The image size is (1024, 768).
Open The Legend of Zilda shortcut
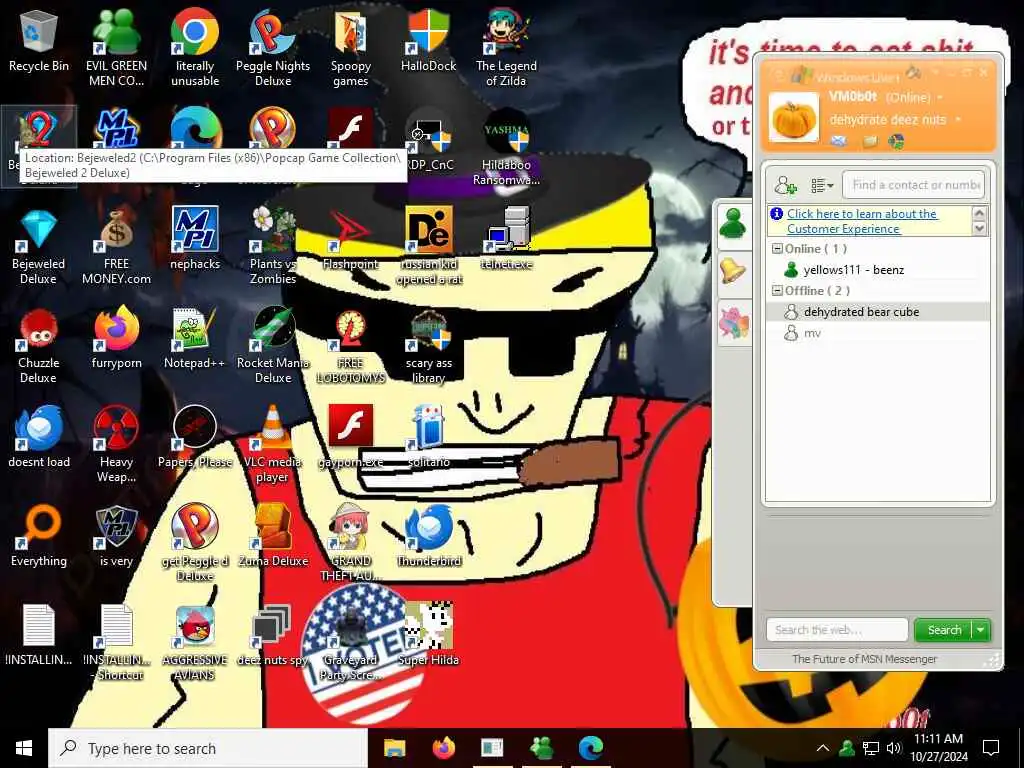point(506,47)
